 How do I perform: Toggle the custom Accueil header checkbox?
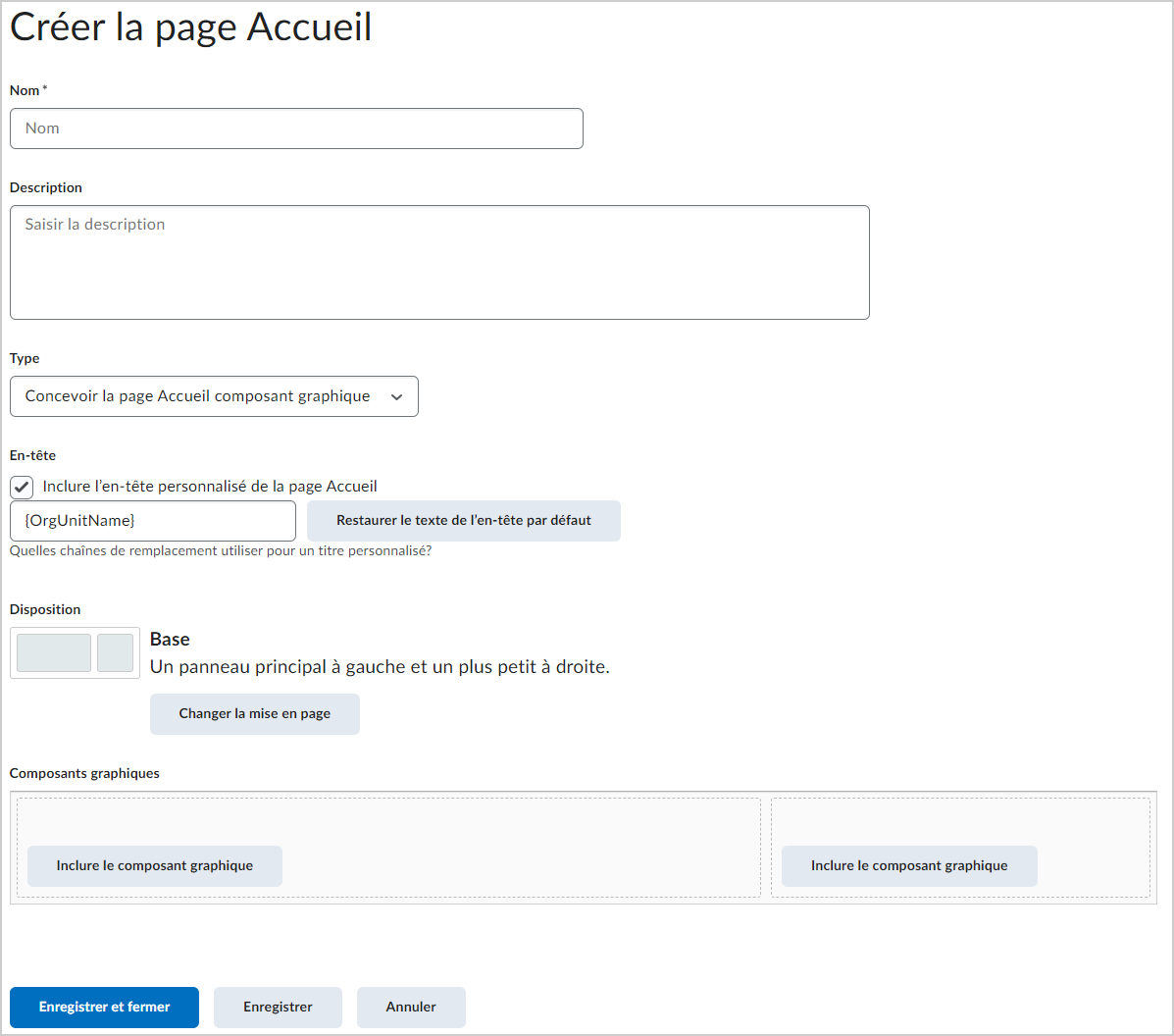click(x=22, y=487)
